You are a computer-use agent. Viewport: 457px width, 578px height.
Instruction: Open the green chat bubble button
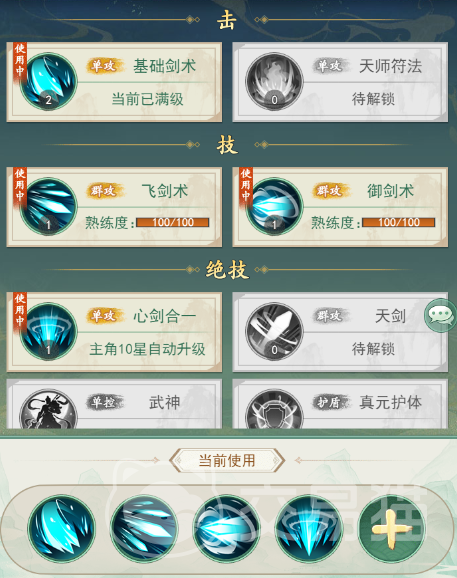coord(440,315)
